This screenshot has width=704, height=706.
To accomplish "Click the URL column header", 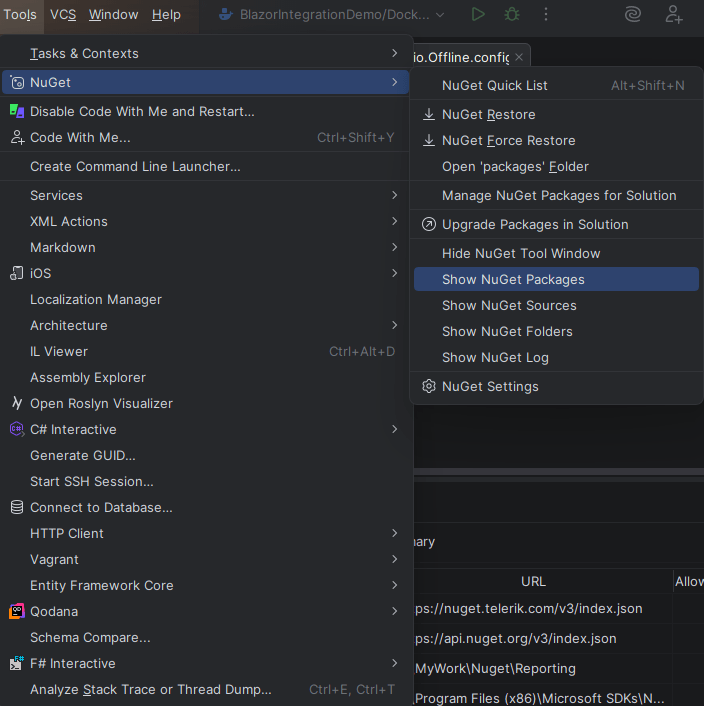I will point(533,581).
